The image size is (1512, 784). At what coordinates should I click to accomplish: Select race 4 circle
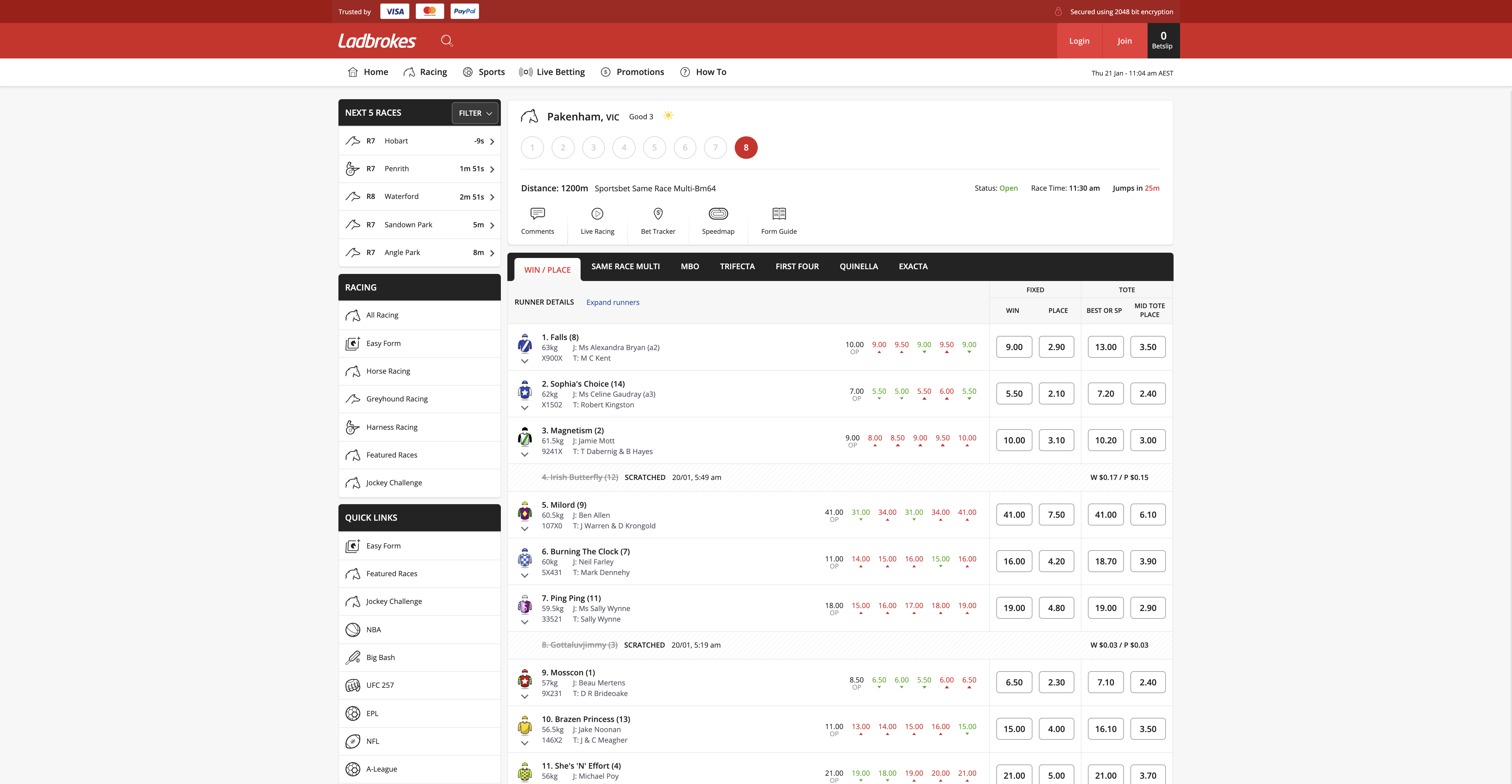pyautogui.click(x=624, y=147)
